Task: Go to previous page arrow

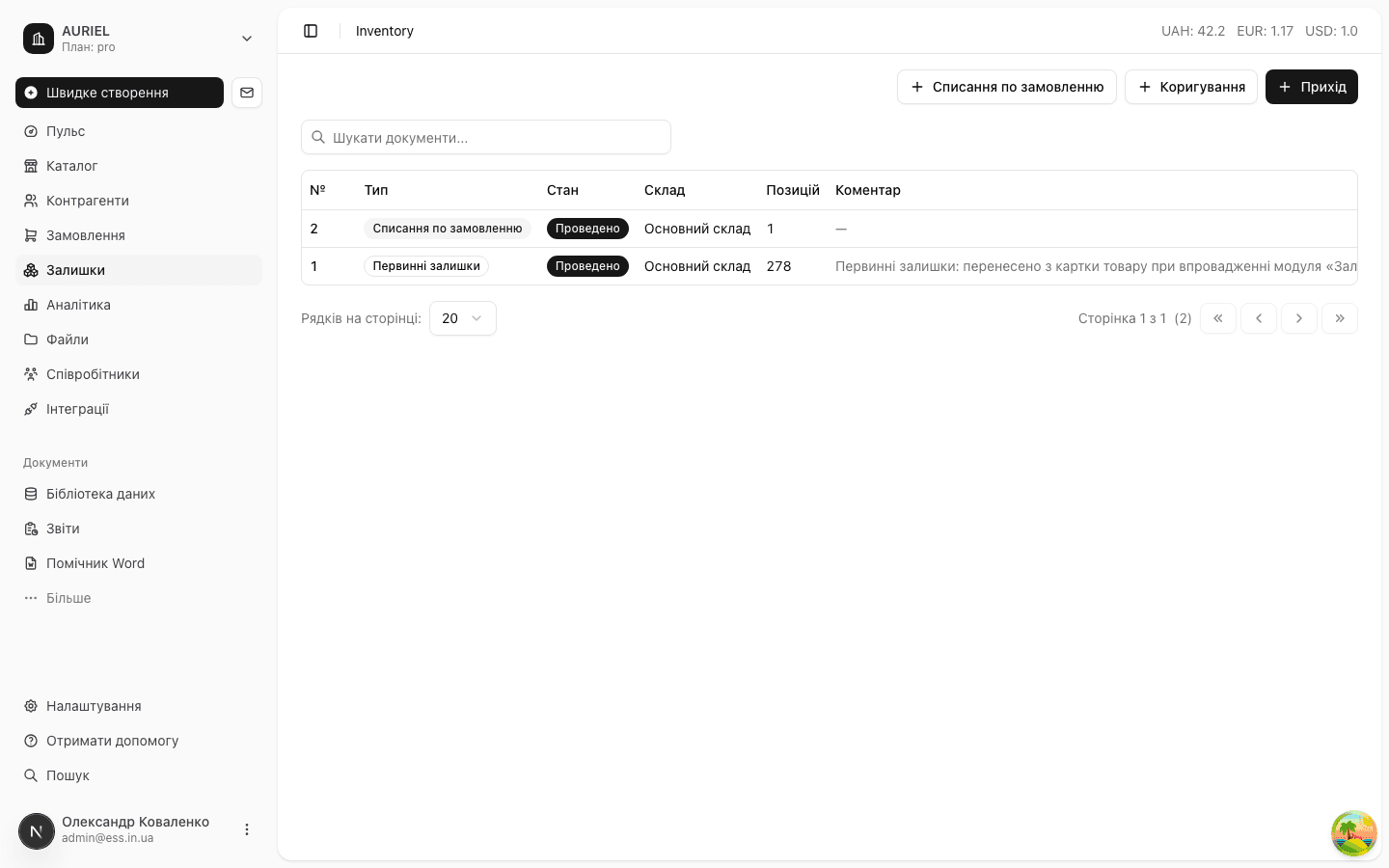Action: pyautogui.click(x=1259, y=318)
